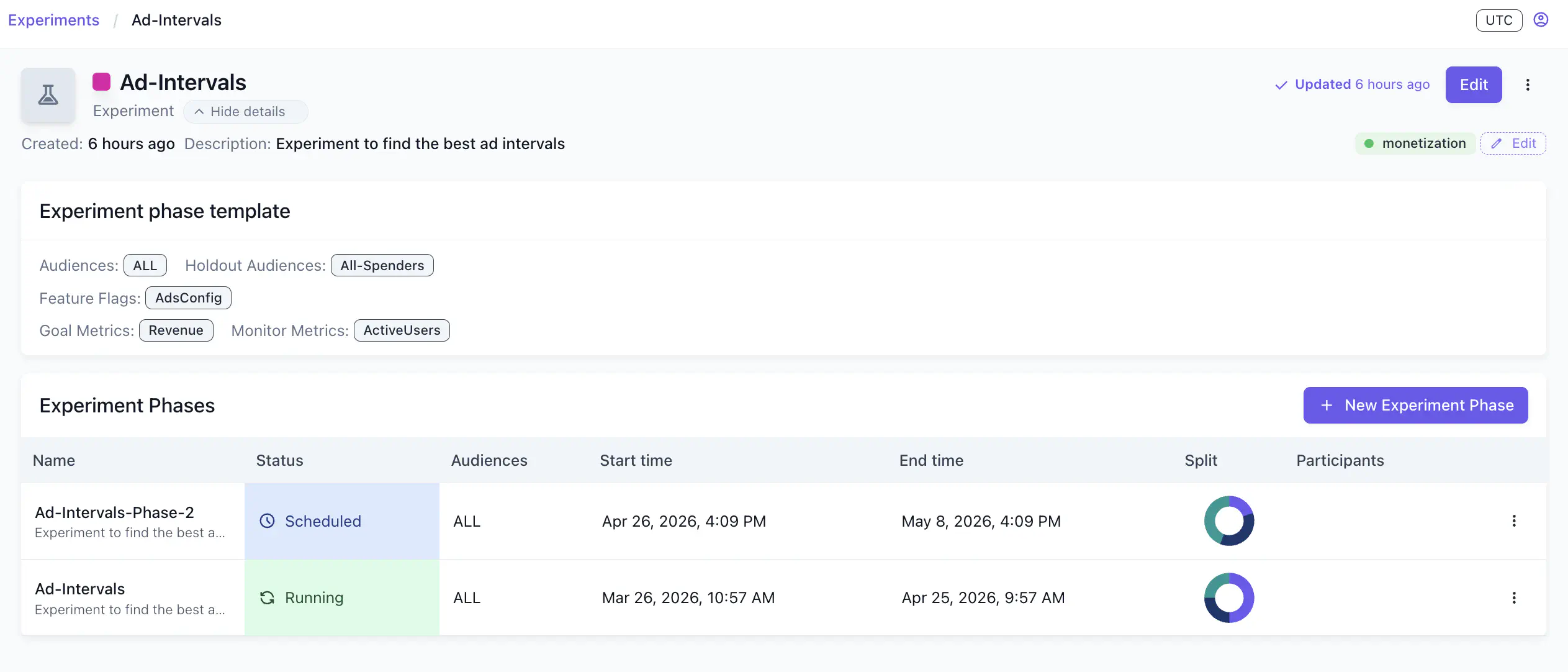Click New Experiment Phase button
This screenshot has height=672, width=1568.
[1415, 406]
